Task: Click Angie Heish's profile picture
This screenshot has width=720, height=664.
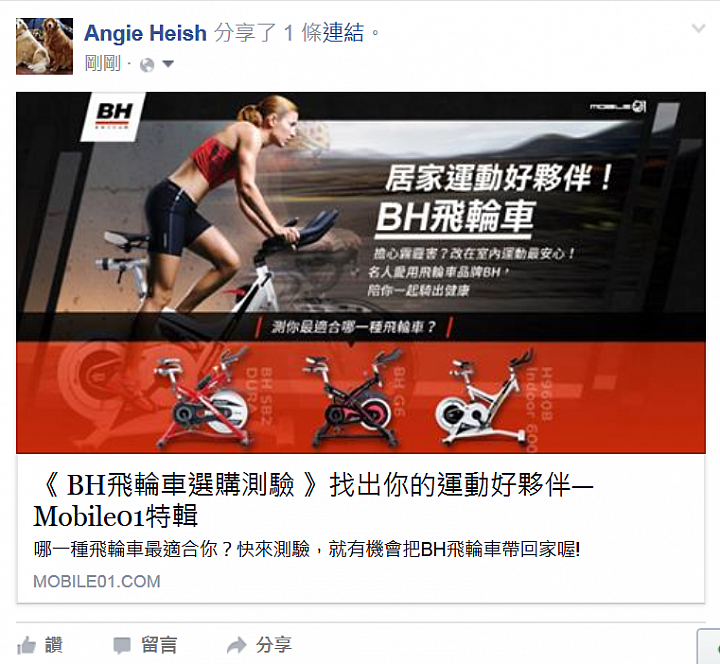Action: pos(44,46)
